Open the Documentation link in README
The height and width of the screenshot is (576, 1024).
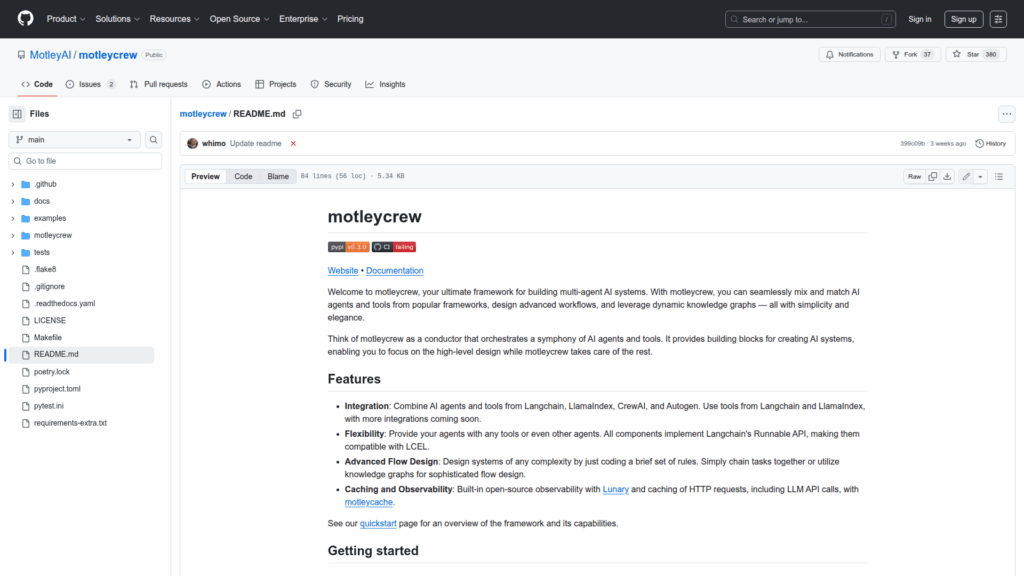pos(394,271)
